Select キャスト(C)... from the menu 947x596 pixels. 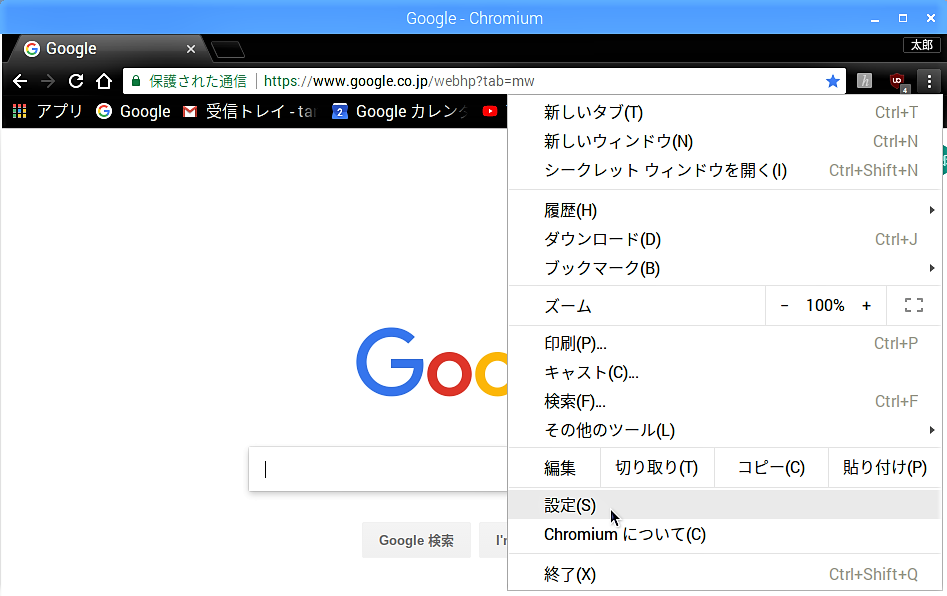click(725, 373)
